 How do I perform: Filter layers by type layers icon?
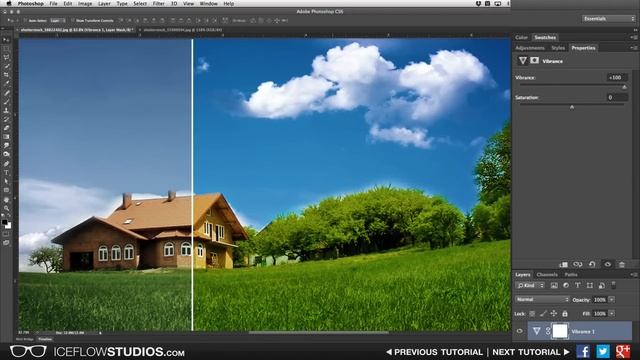[578, 286]
